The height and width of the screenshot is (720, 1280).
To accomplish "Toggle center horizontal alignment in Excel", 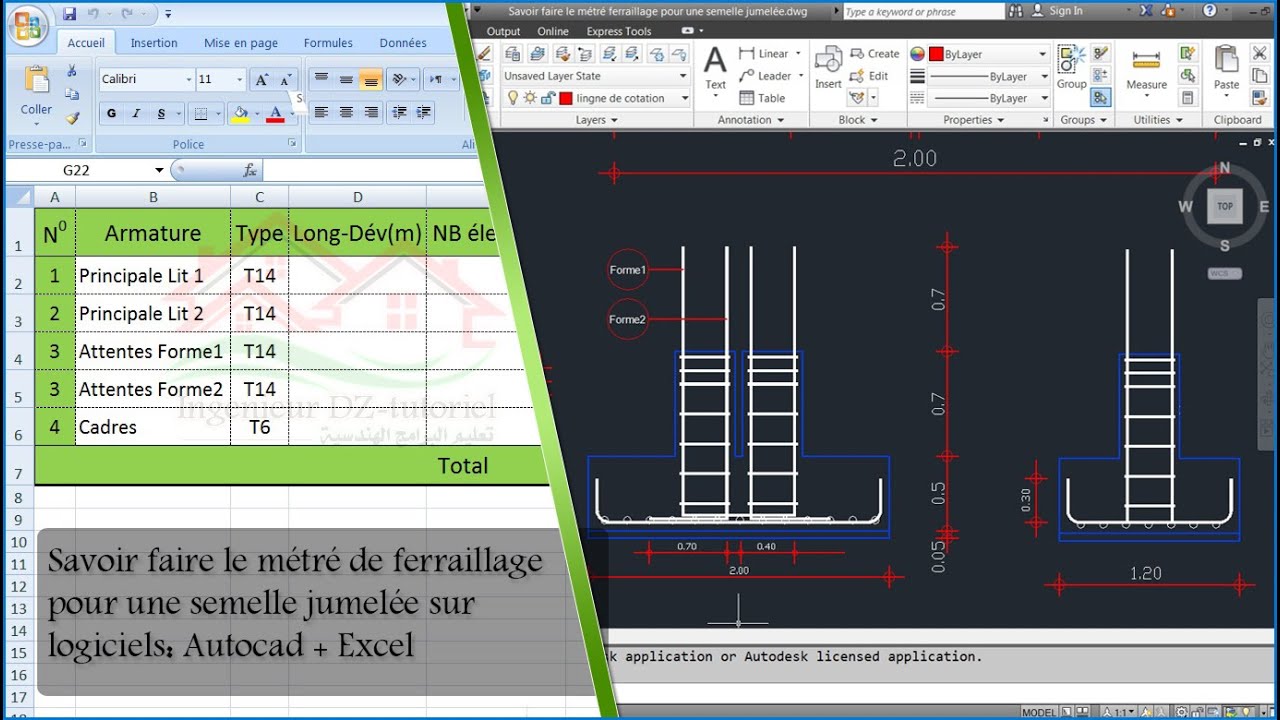I will [x=346, y=112].
